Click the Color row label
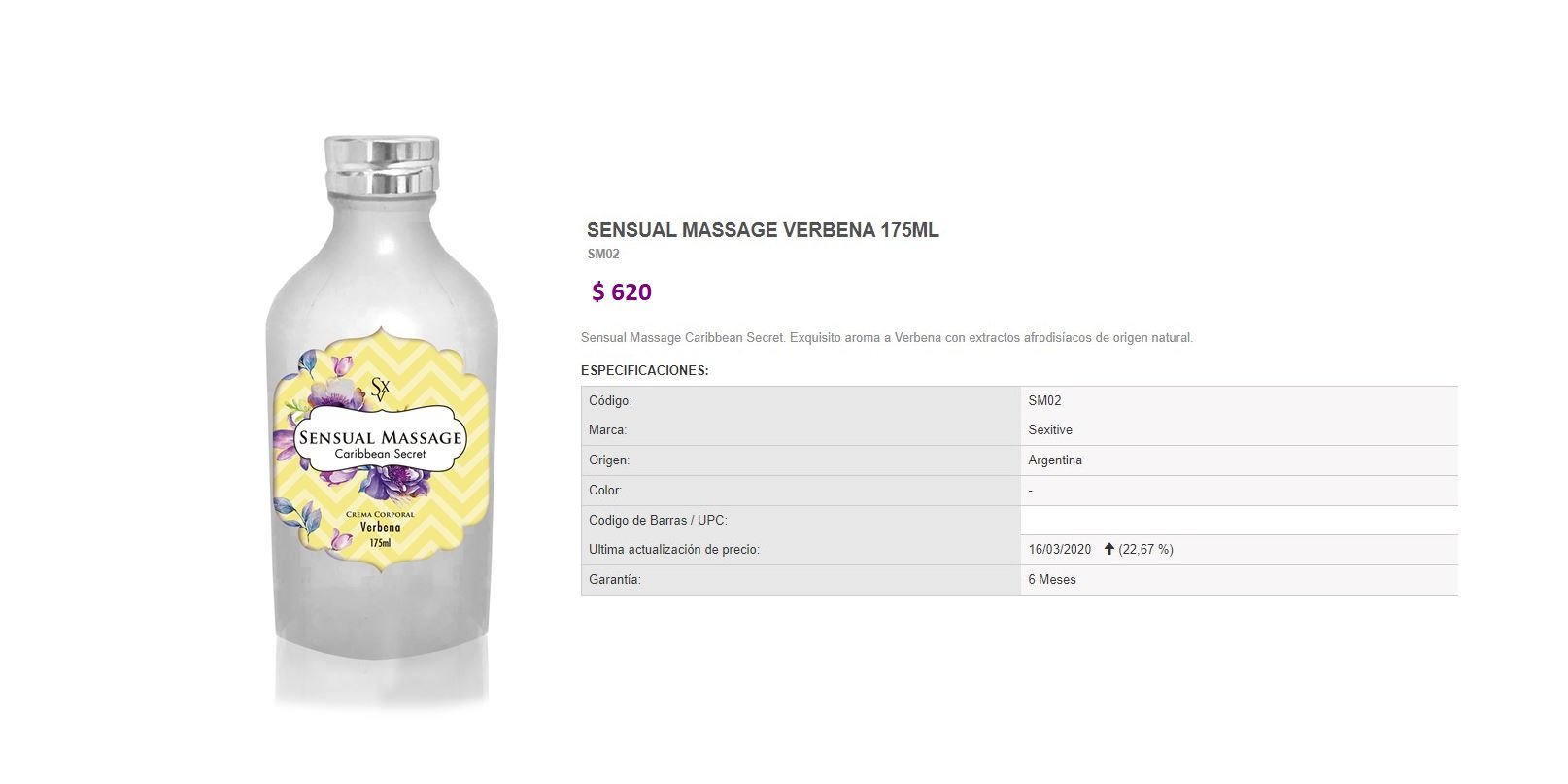The height and width of the screenshot is (784, 1568). pyautogui.click(x=605, y=490)
